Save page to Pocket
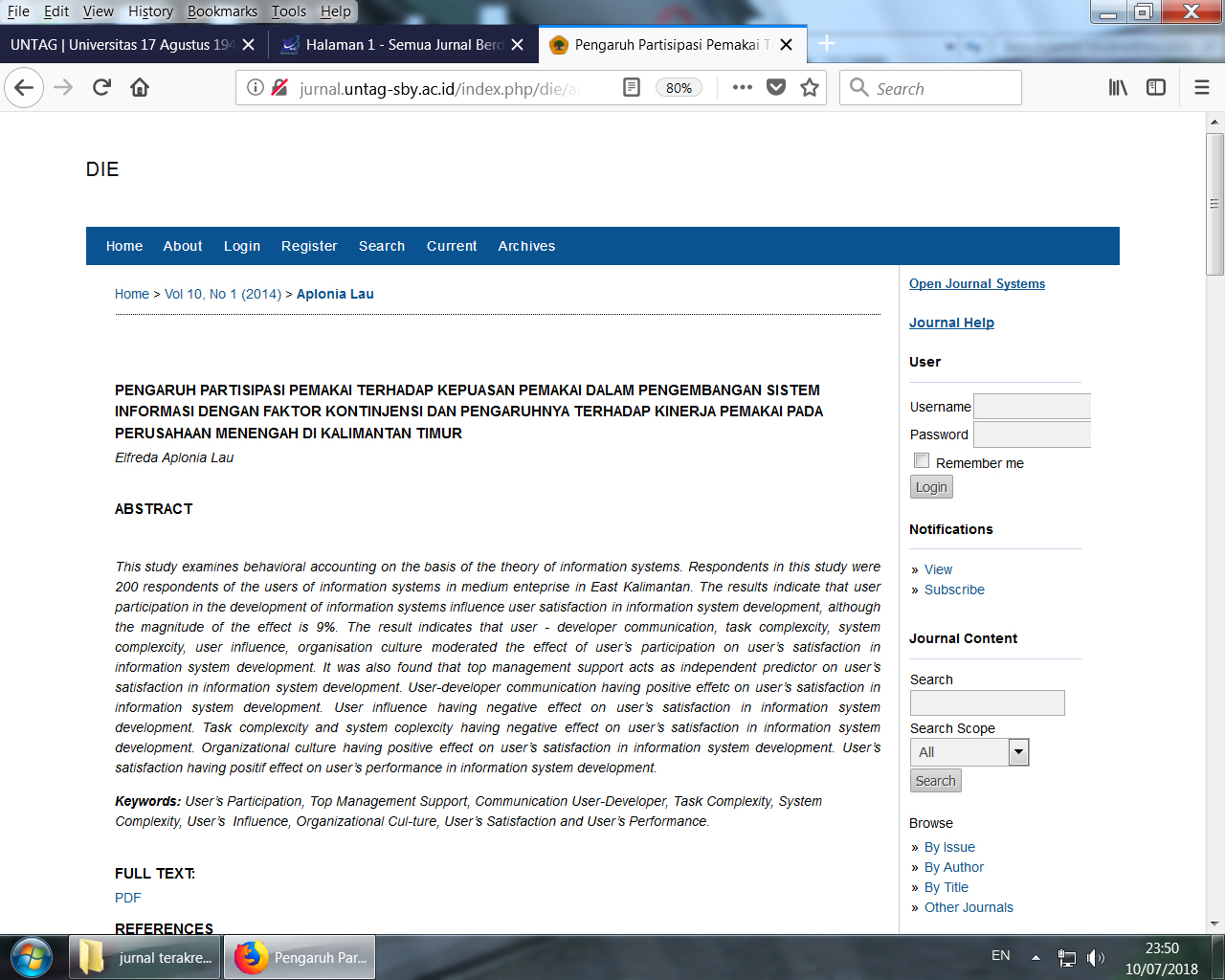This screenshot has width=1225, height=980. 776,88
